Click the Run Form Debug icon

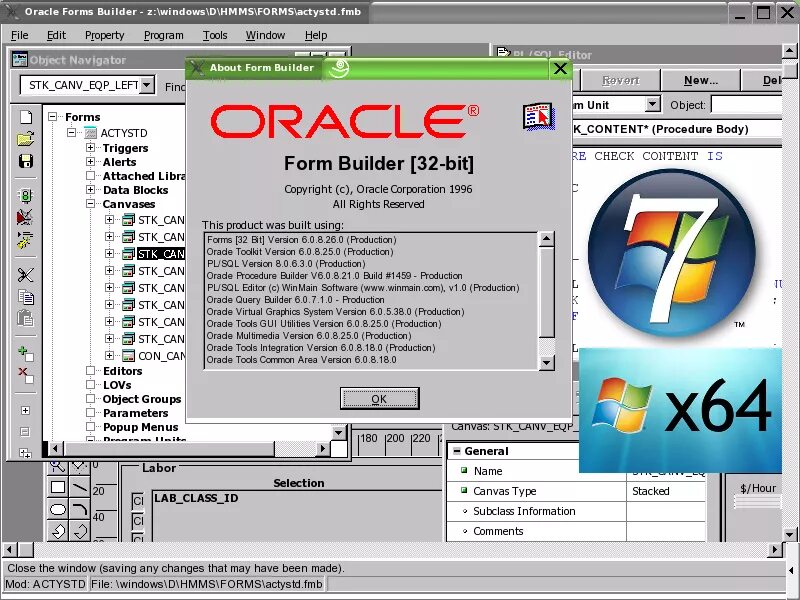coord(25,217)
